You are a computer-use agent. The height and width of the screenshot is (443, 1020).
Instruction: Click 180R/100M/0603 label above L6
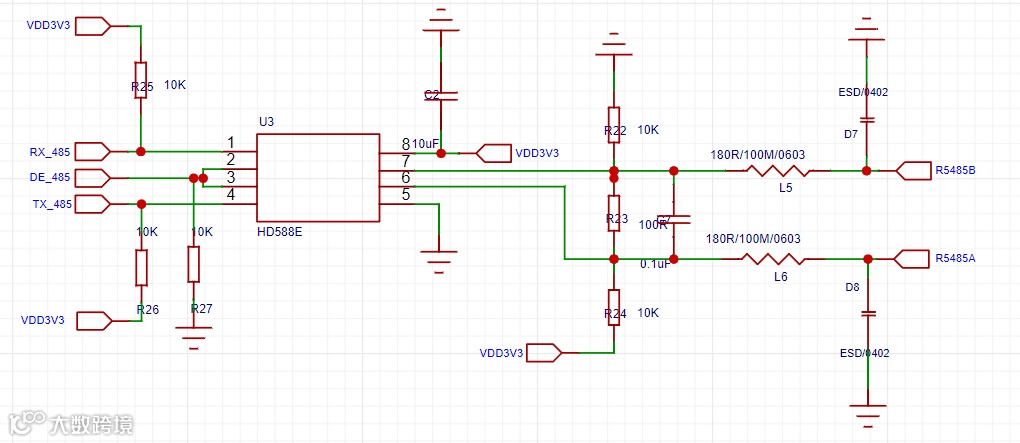[x=753, y=239]
